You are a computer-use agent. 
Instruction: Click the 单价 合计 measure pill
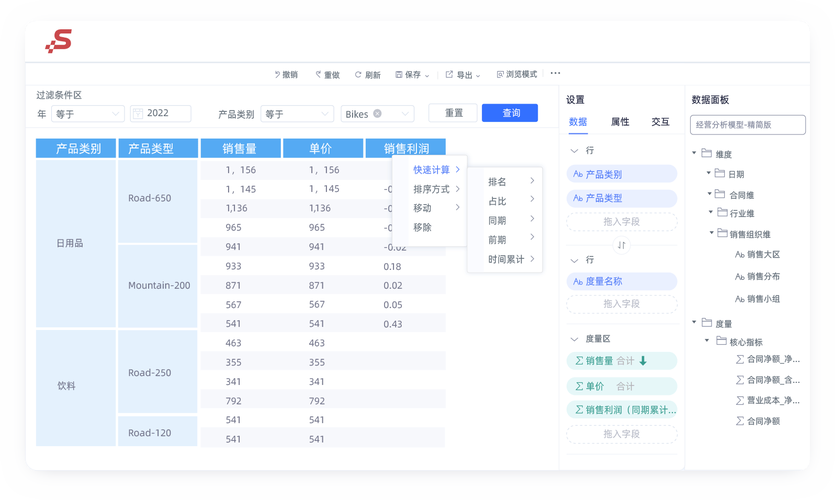pos(621,386)
